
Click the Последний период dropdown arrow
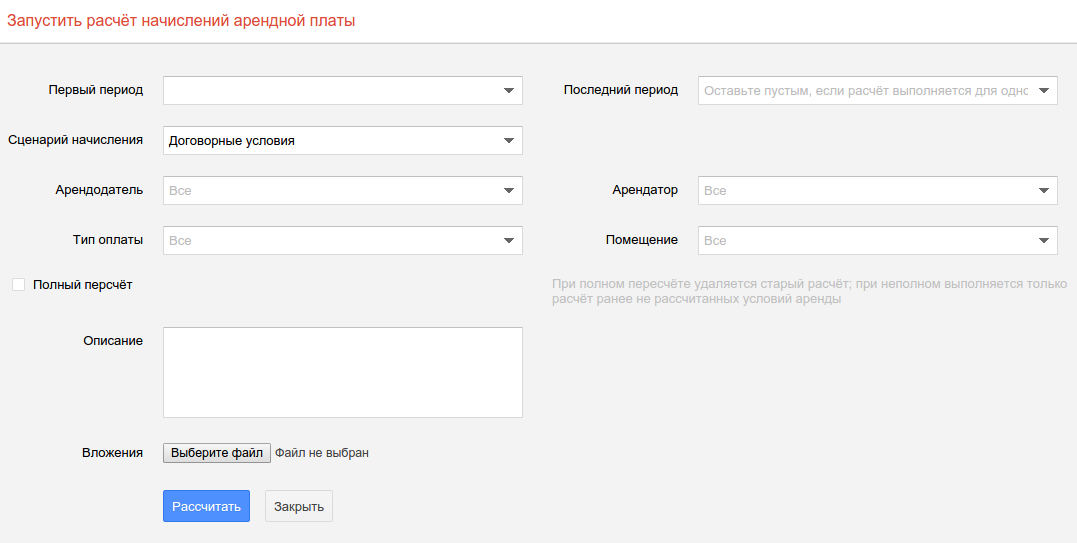(x=1043, y=91)
